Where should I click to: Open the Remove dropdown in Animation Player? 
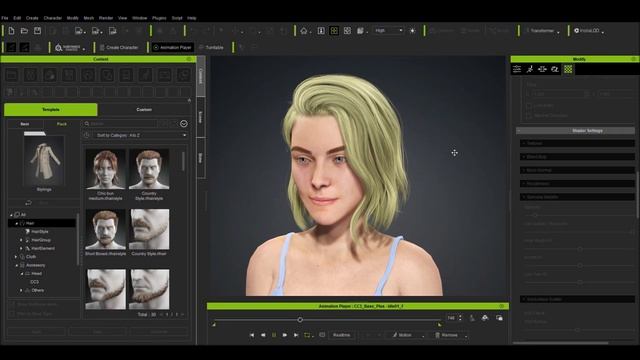pyautogui.click(x=450, y=335)
